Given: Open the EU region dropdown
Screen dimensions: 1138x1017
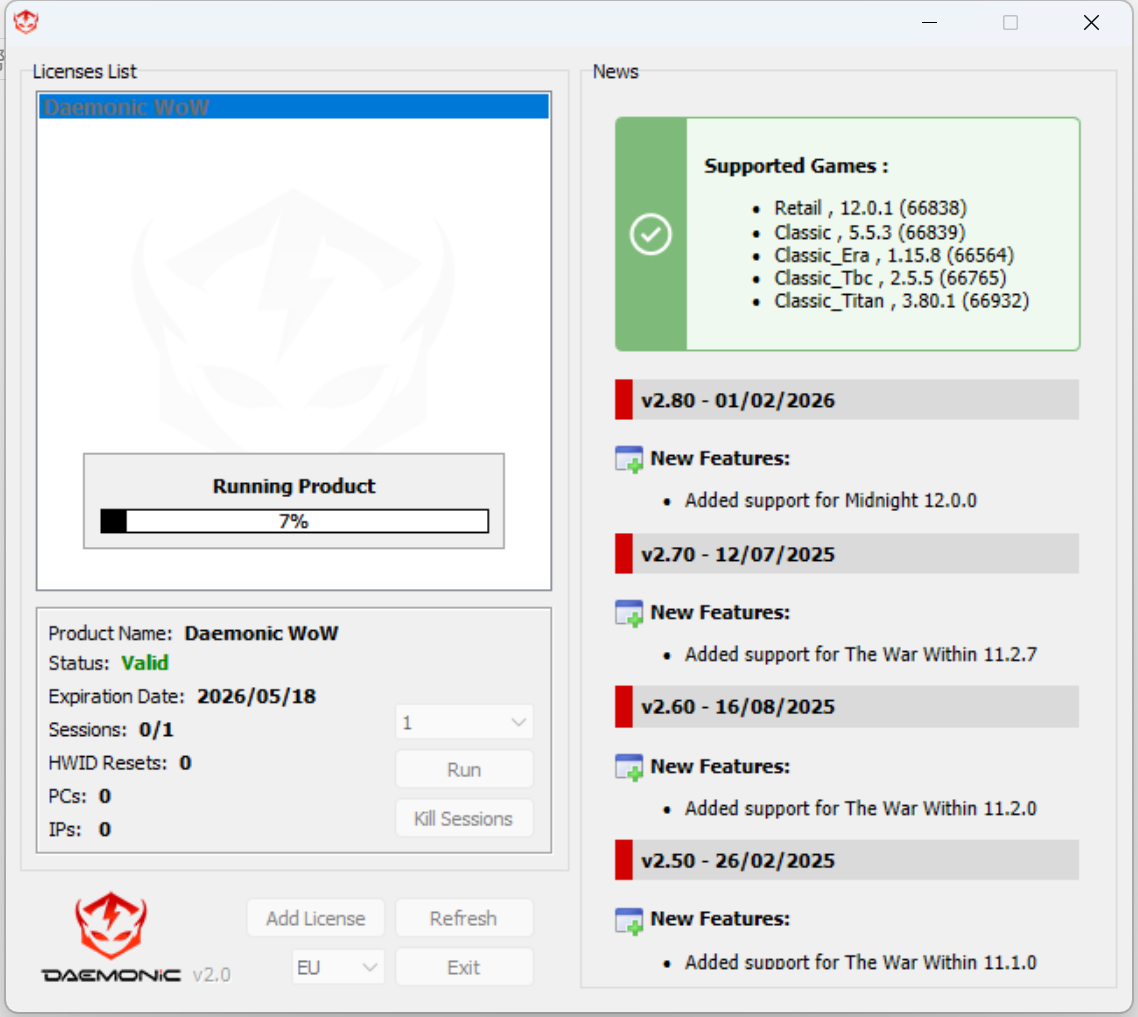Looking at the screenshot, I should point(337,967).
